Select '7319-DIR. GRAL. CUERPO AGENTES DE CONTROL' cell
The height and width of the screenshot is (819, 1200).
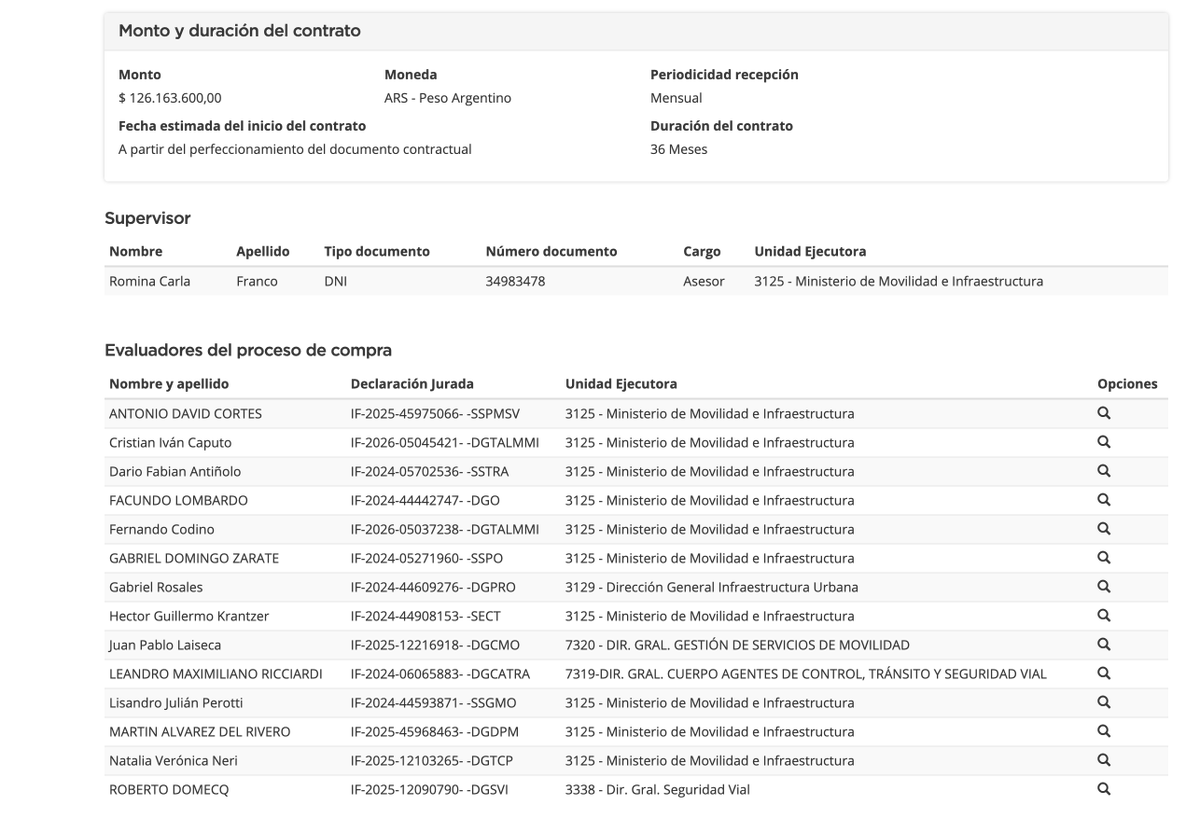pos(806,674)
